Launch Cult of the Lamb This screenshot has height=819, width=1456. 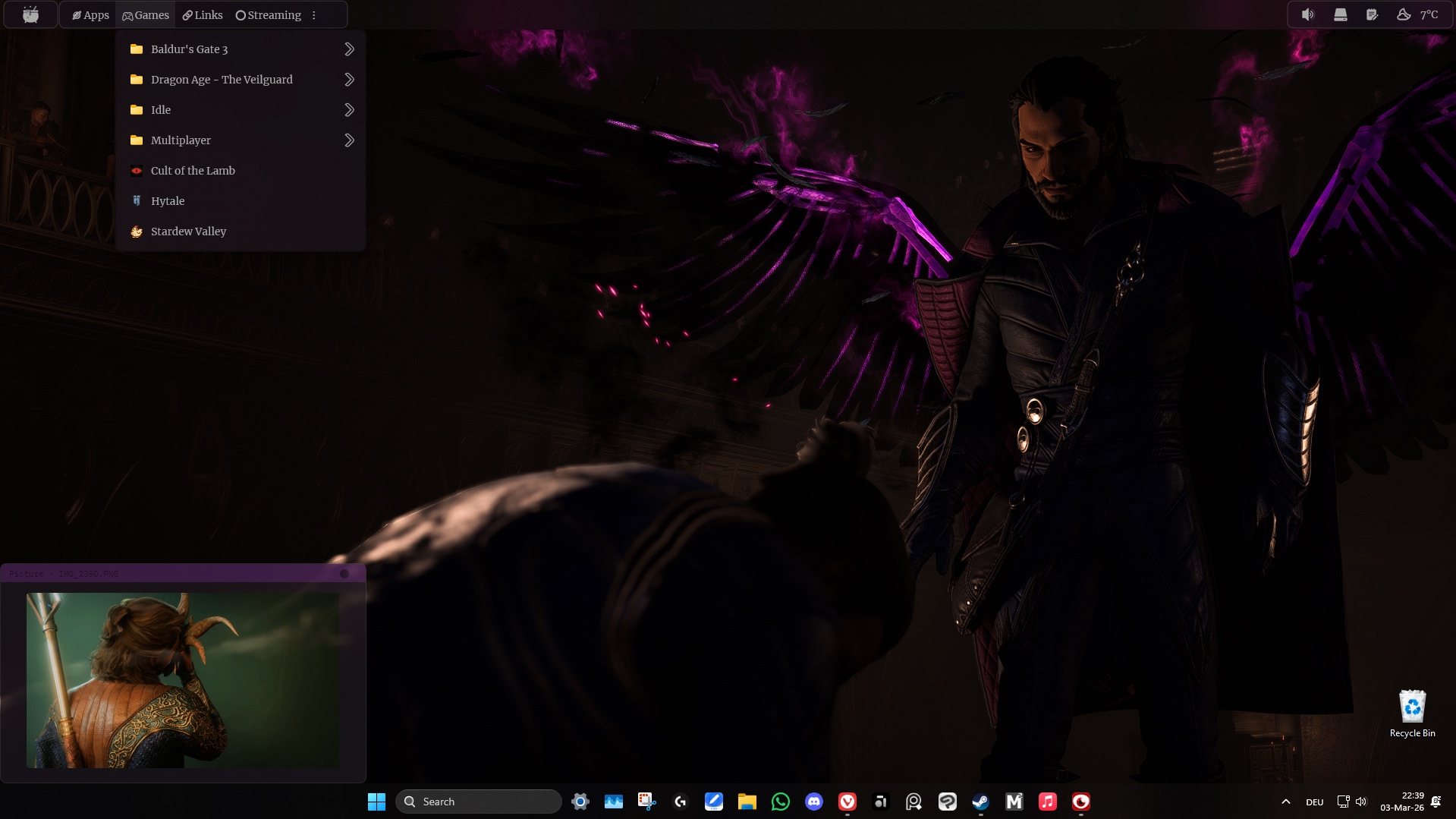point(193,171)
